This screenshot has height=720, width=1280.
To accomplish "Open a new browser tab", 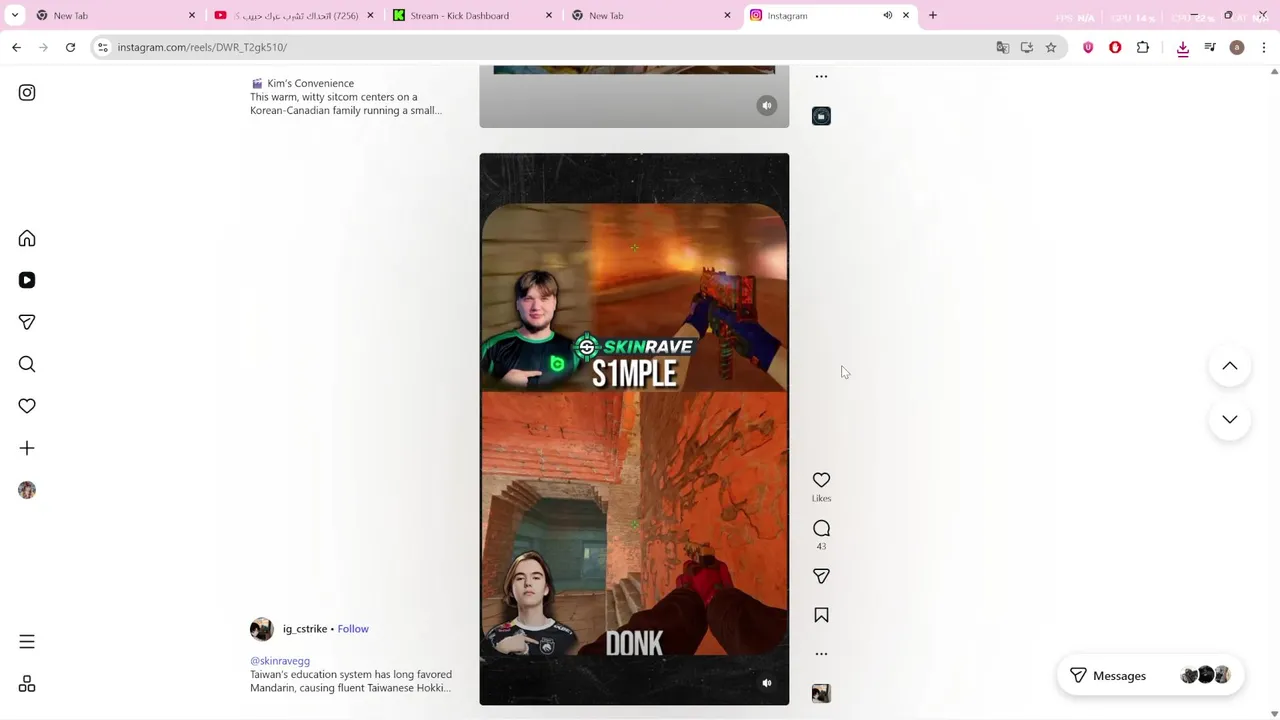I will pos(933,16).
